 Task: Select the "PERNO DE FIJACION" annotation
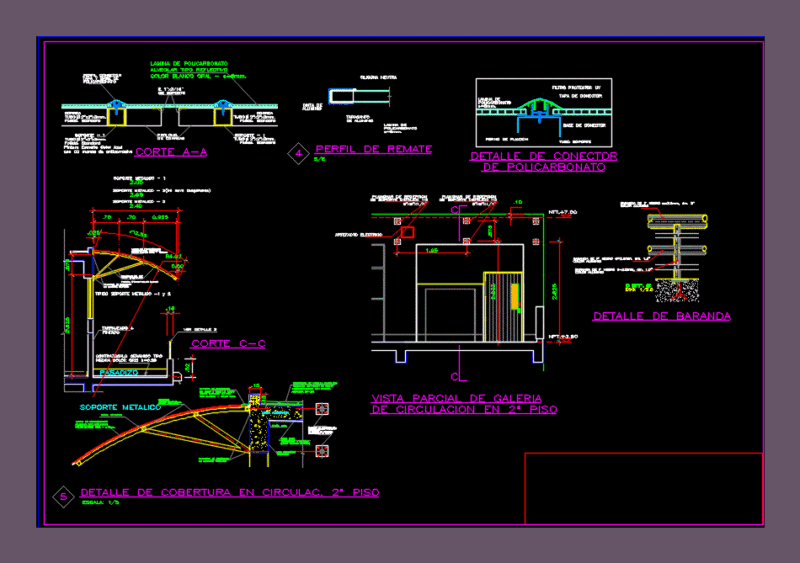pyautogui.click(x=507, y=139)
